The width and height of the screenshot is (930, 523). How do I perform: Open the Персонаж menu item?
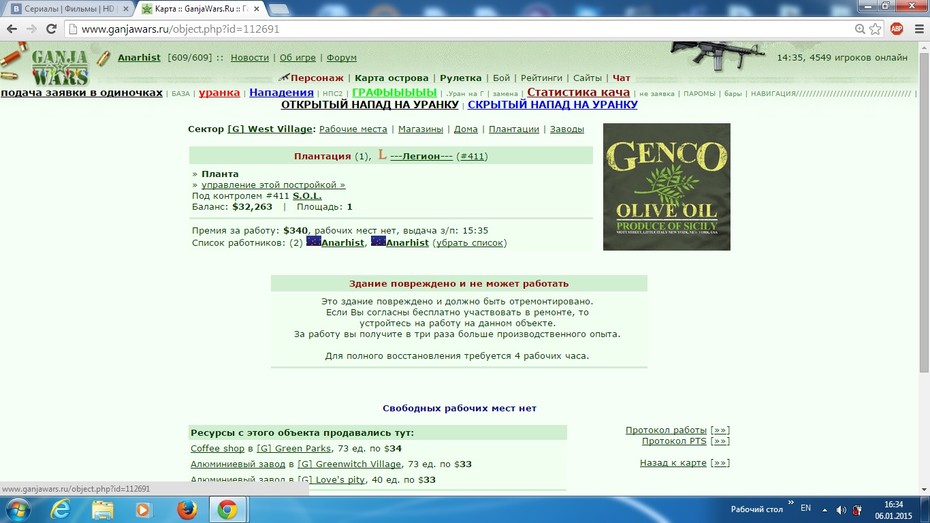tap(317, 78)
